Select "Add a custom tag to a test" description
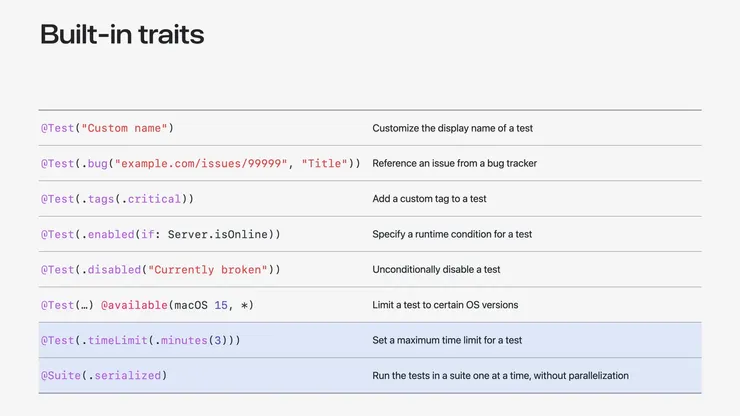 [429, 199]
